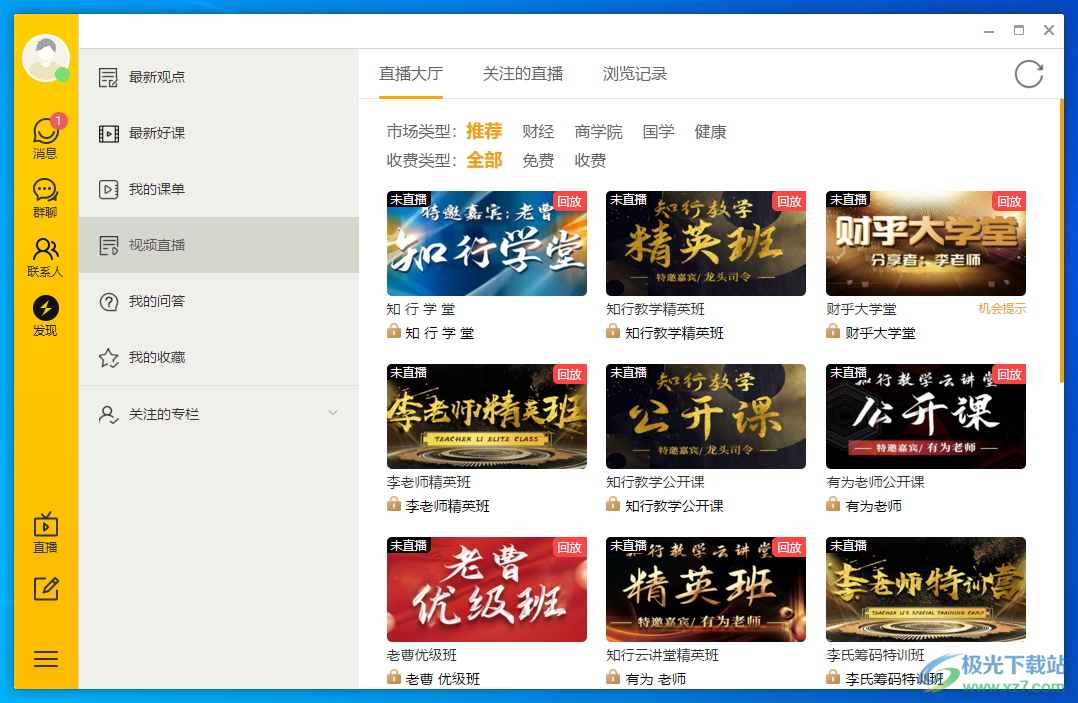Open the 知行云讲堂精英班 thumbnail
The height and width of the screenshot is (703, 1078).
pos(706,590)
